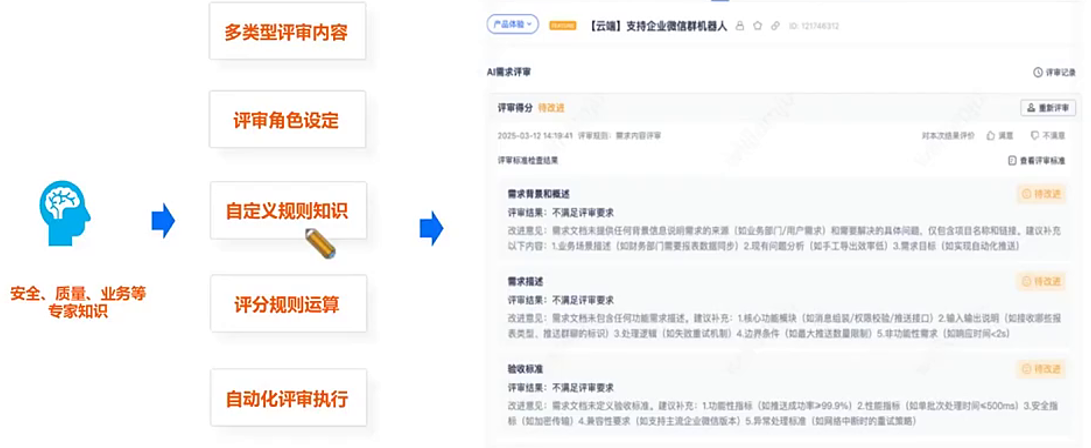Viewport: 1091px width, 448px height.
Task: Click the 多类型评审内容 box
Action: coord(287,31)
